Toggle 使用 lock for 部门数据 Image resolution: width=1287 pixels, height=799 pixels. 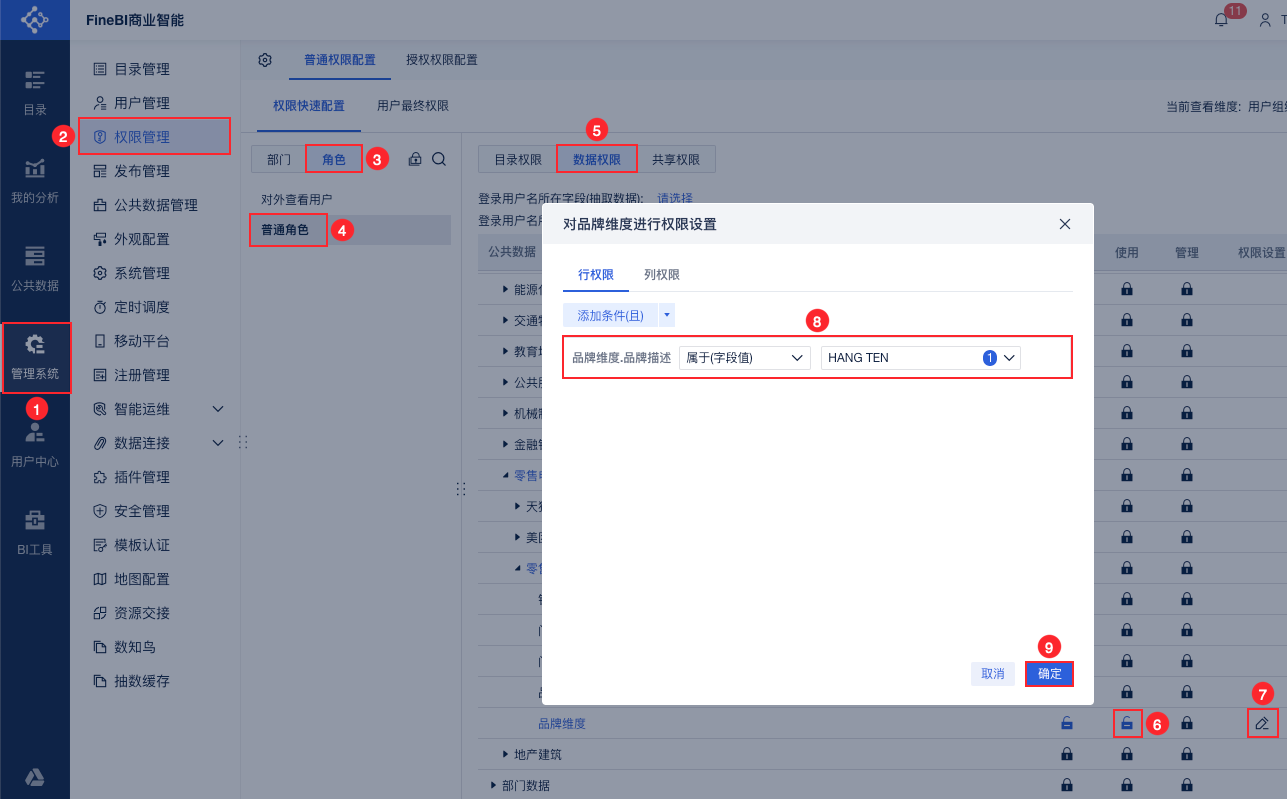pyautogui.click(x=1127, y=785)
